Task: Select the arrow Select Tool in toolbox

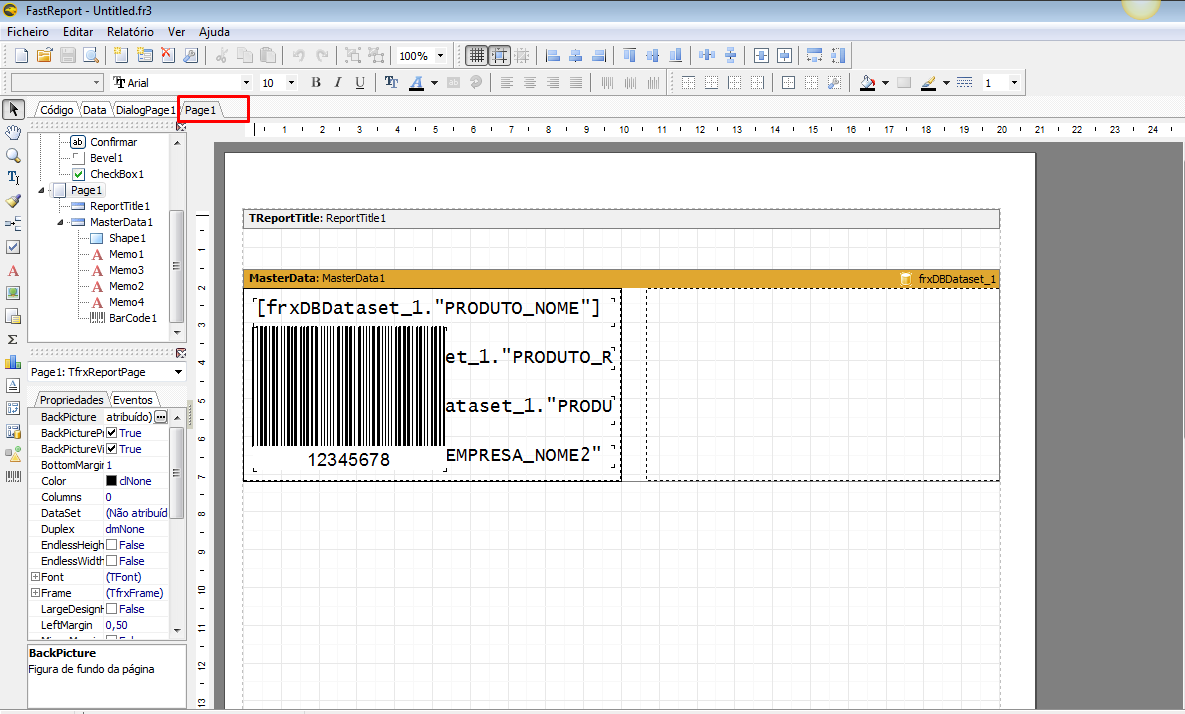Action: 13,110
